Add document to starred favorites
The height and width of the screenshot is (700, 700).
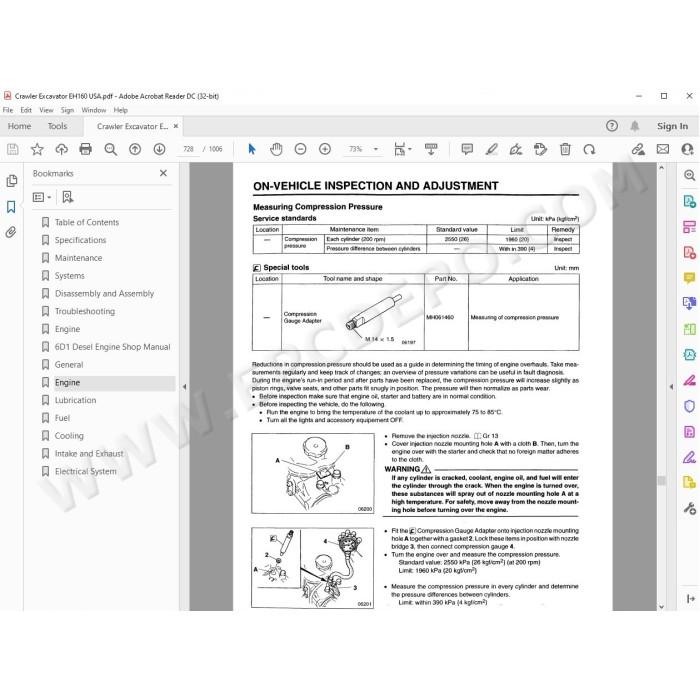(x=37, y=149)
